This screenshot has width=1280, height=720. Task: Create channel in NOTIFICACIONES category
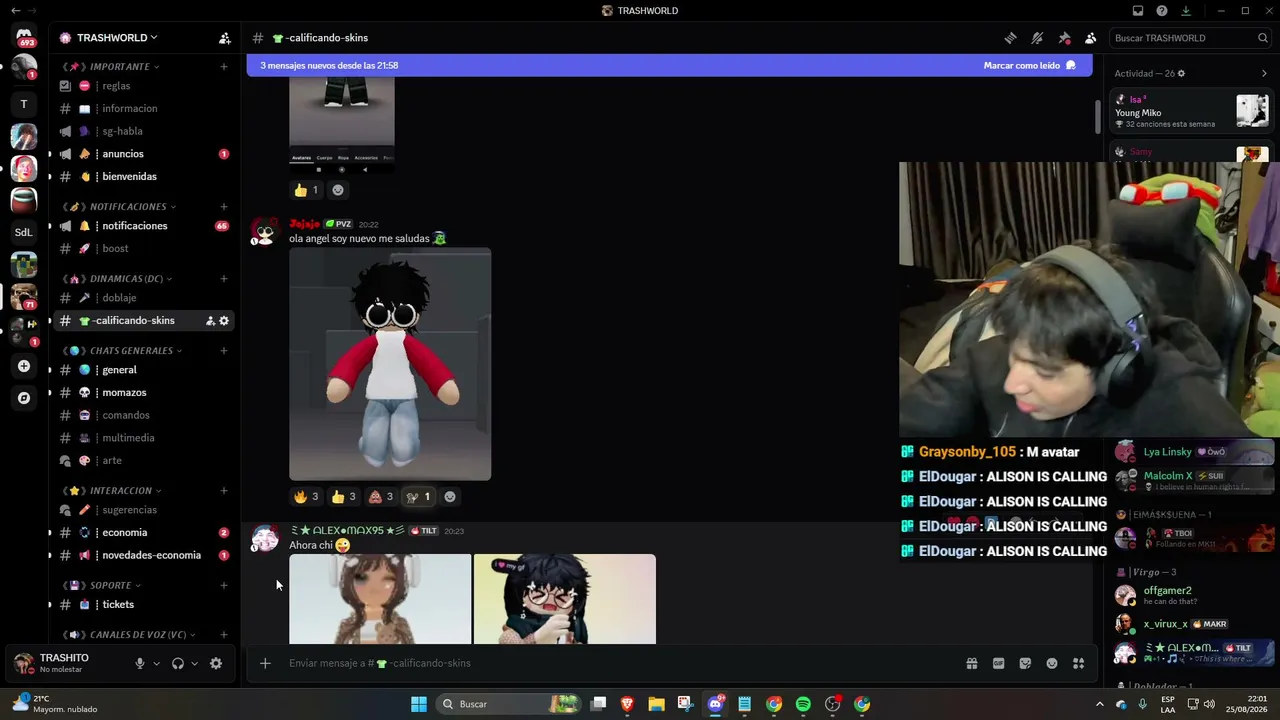pos(224,207)
